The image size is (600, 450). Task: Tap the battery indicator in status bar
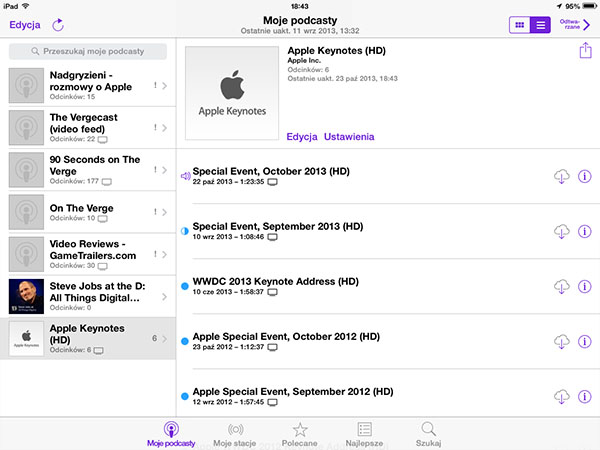589,6
